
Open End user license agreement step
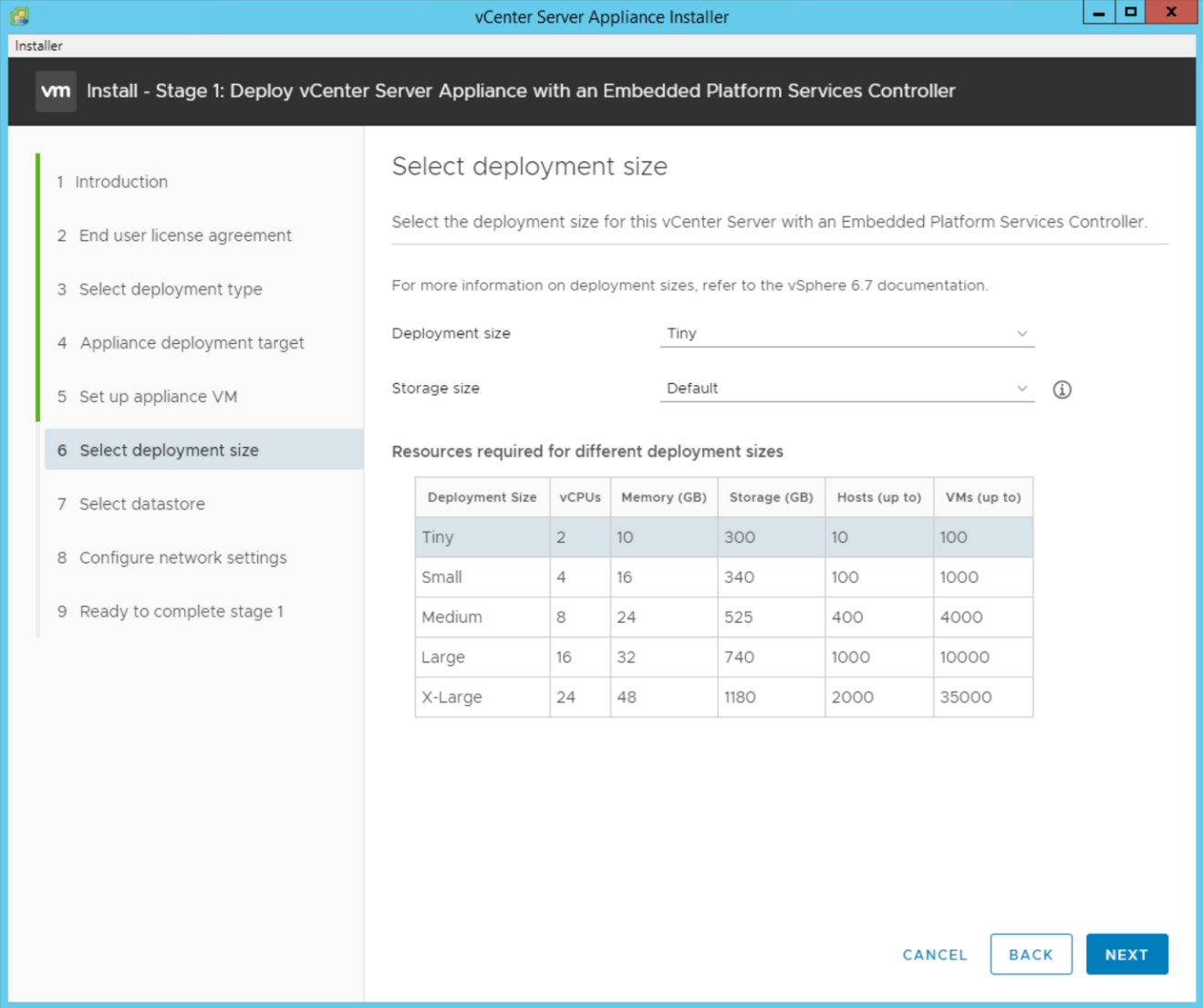point(184,235)
